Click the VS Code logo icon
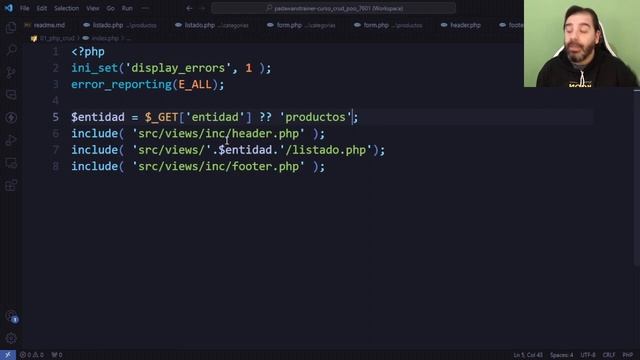 tap(9, 8)
